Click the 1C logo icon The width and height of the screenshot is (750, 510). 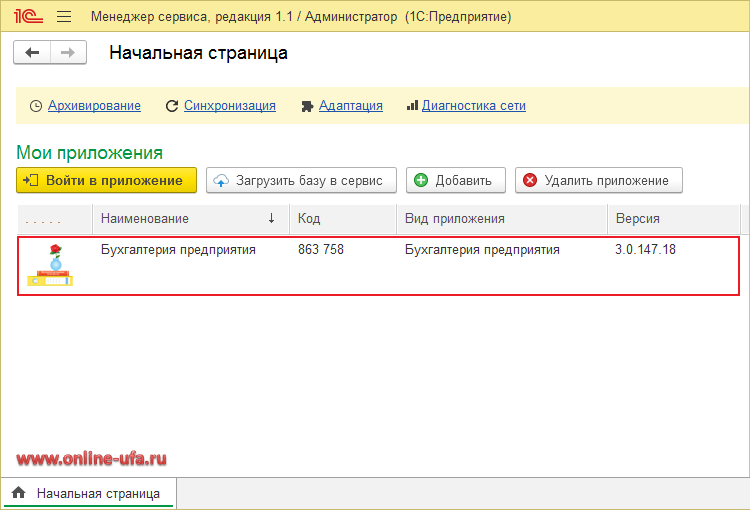tap(28, 16)
